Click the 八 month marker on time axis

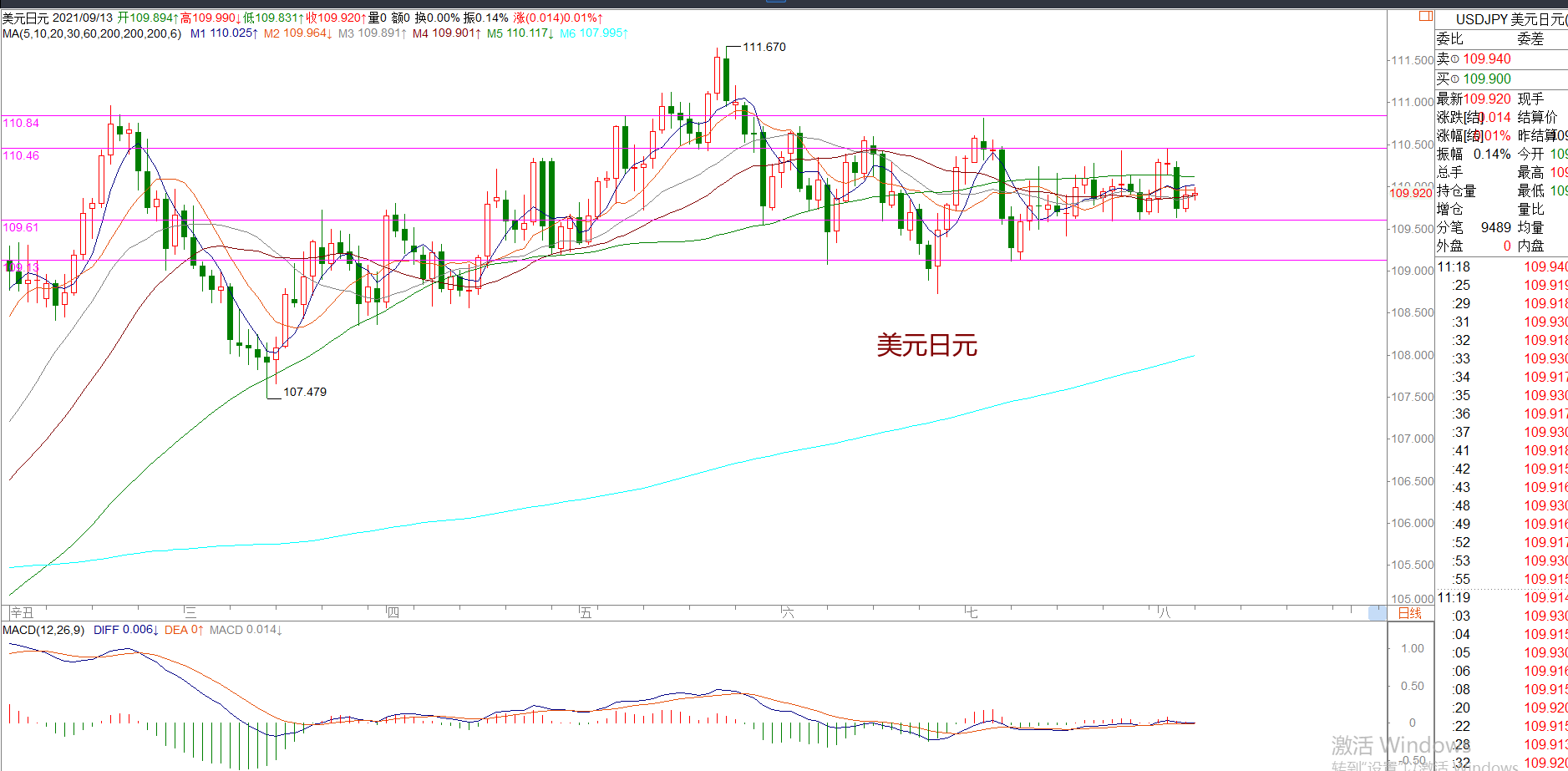pyautogui.click(x=1164, y=613)
